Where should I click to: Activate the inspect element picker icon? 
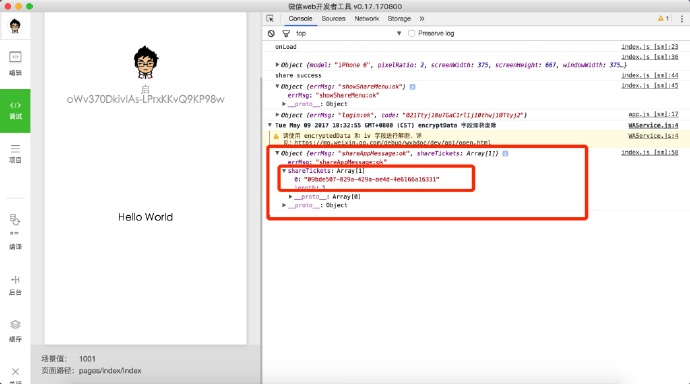(270, 18)
